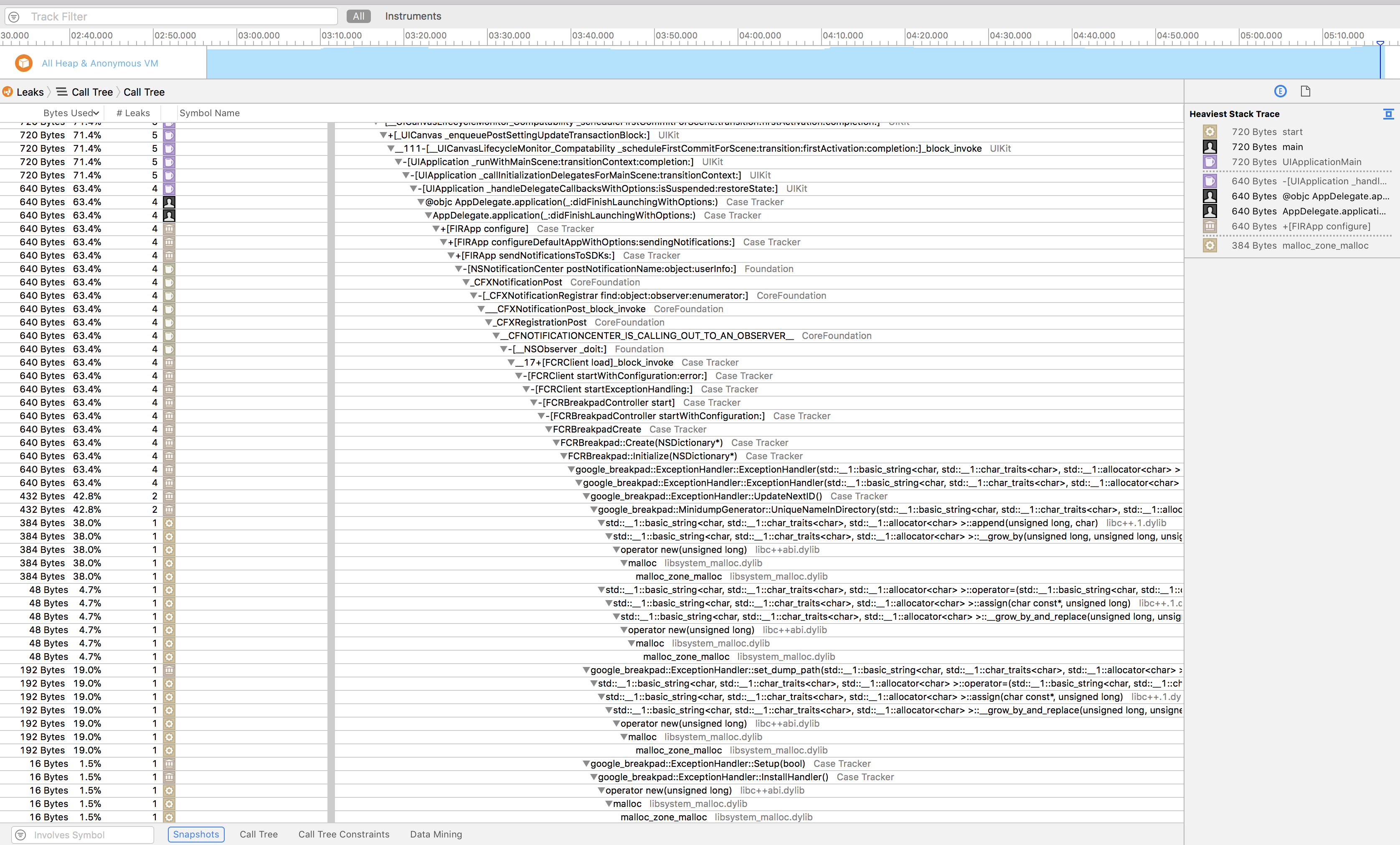This screenshot has width=1400, height=845.
Task: Open the Call Tree Constraints tab
Action: [x=343, y=835]
